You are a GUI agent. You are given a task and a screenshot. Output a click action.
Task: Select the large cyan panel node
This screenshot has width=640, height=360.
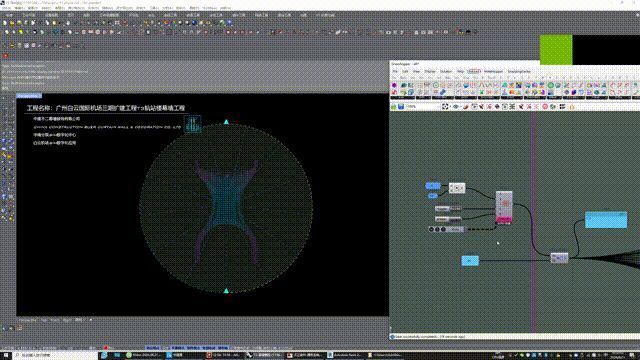(606, 220)
